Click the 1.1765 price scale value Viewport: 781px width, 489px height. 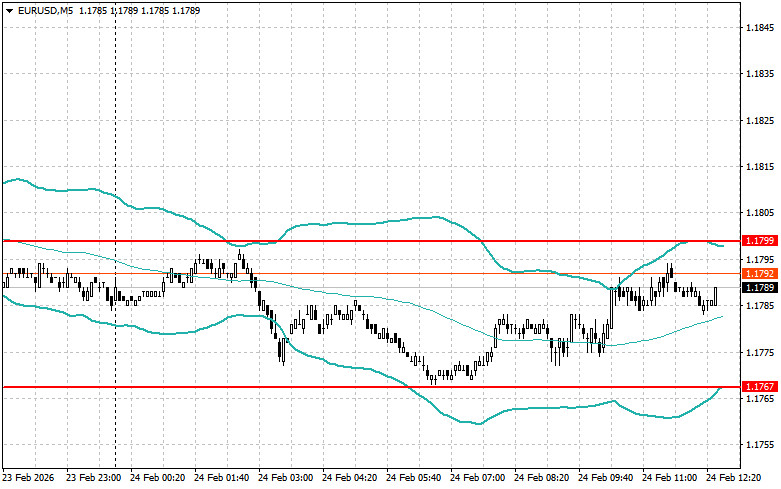pos(760,399)
